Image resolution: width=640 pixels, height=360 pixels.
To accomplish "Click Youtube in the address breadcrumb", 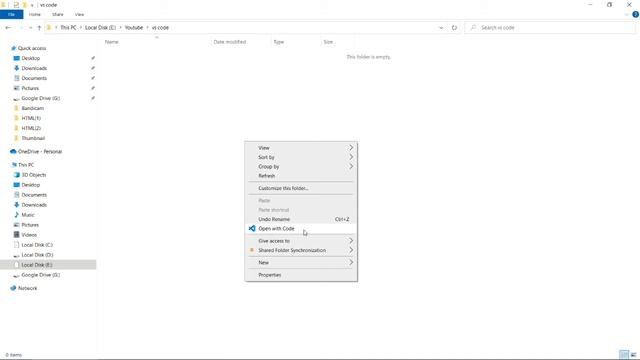I will [x=134, y=28].
